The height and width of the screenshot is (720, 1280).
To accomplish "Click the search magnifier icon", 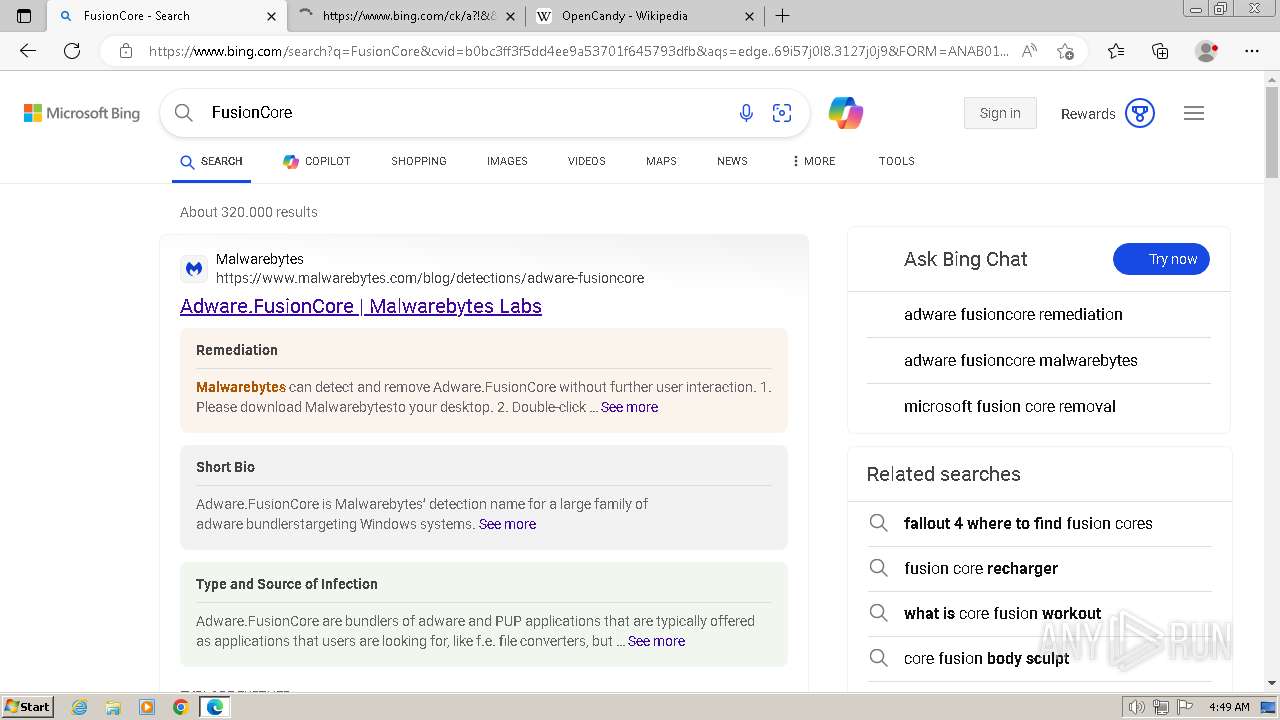I will click(183, 113).
